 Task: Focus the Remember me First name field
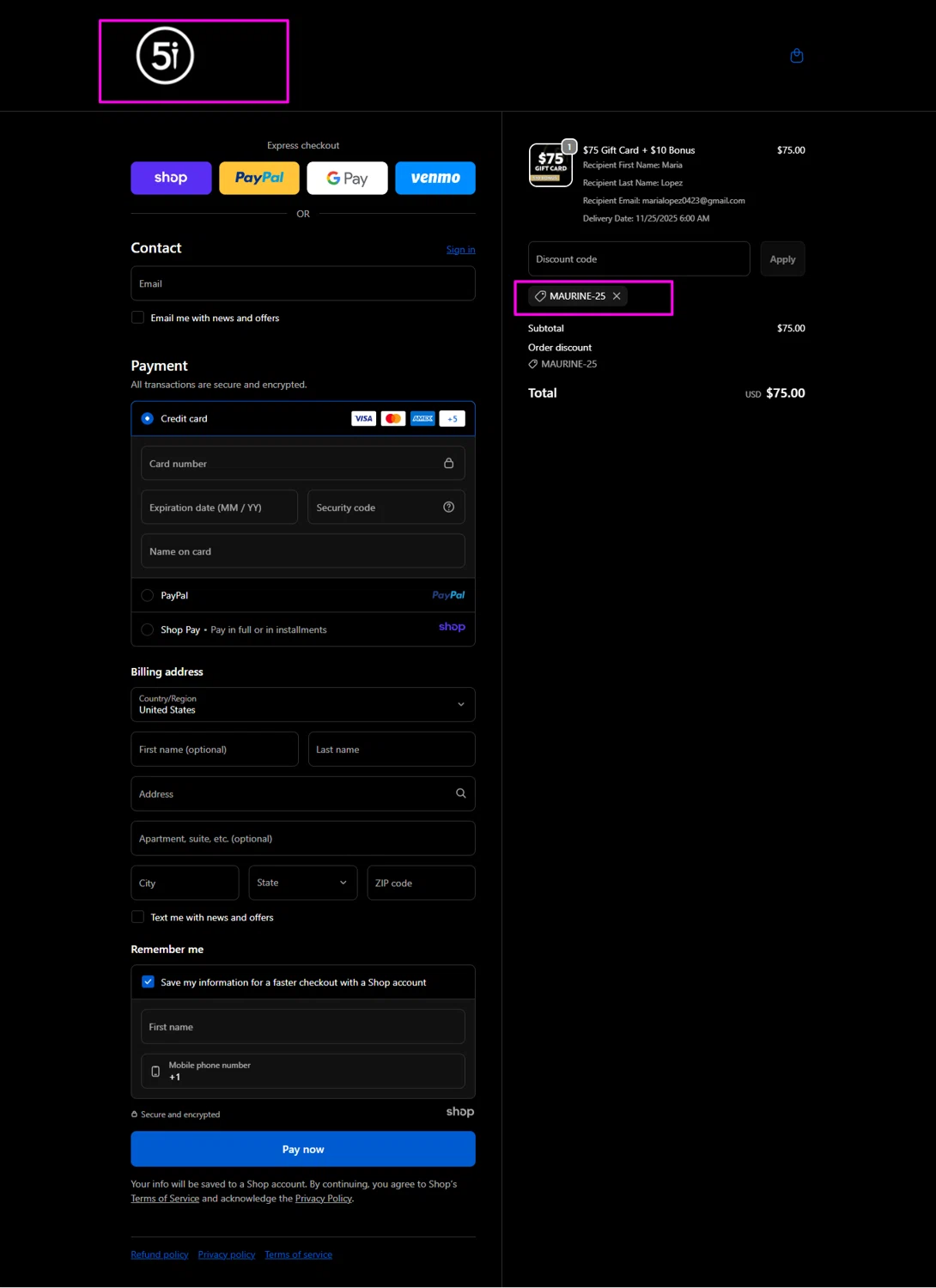tap(303, 1026)
